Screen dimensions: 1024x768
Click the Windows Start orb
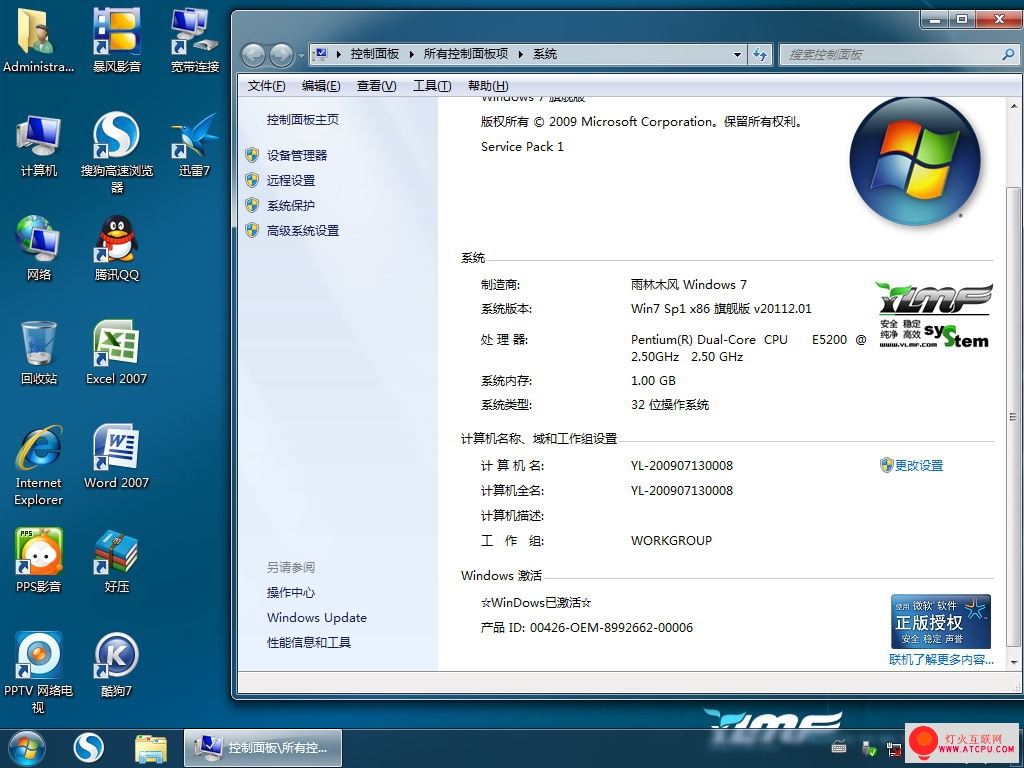pyautogui.click(x=27, y=748)
